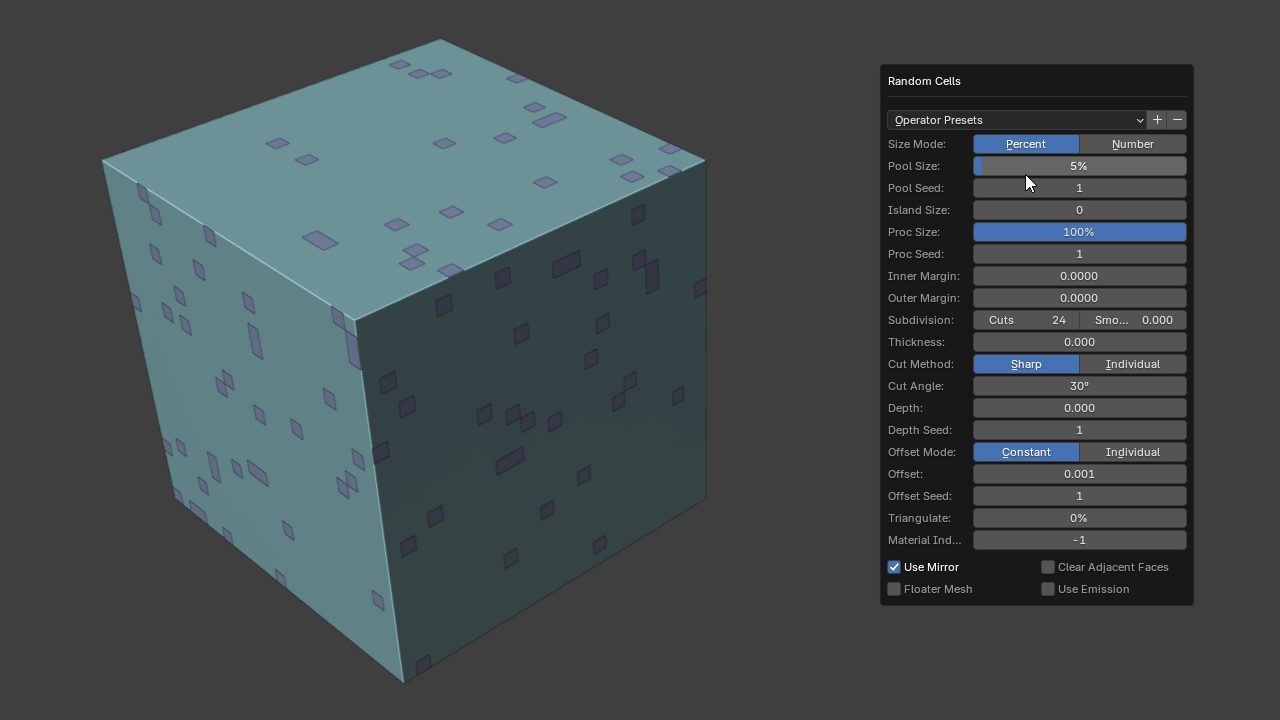Disable the Use Mirror checkbox

(x=894, y=567)
